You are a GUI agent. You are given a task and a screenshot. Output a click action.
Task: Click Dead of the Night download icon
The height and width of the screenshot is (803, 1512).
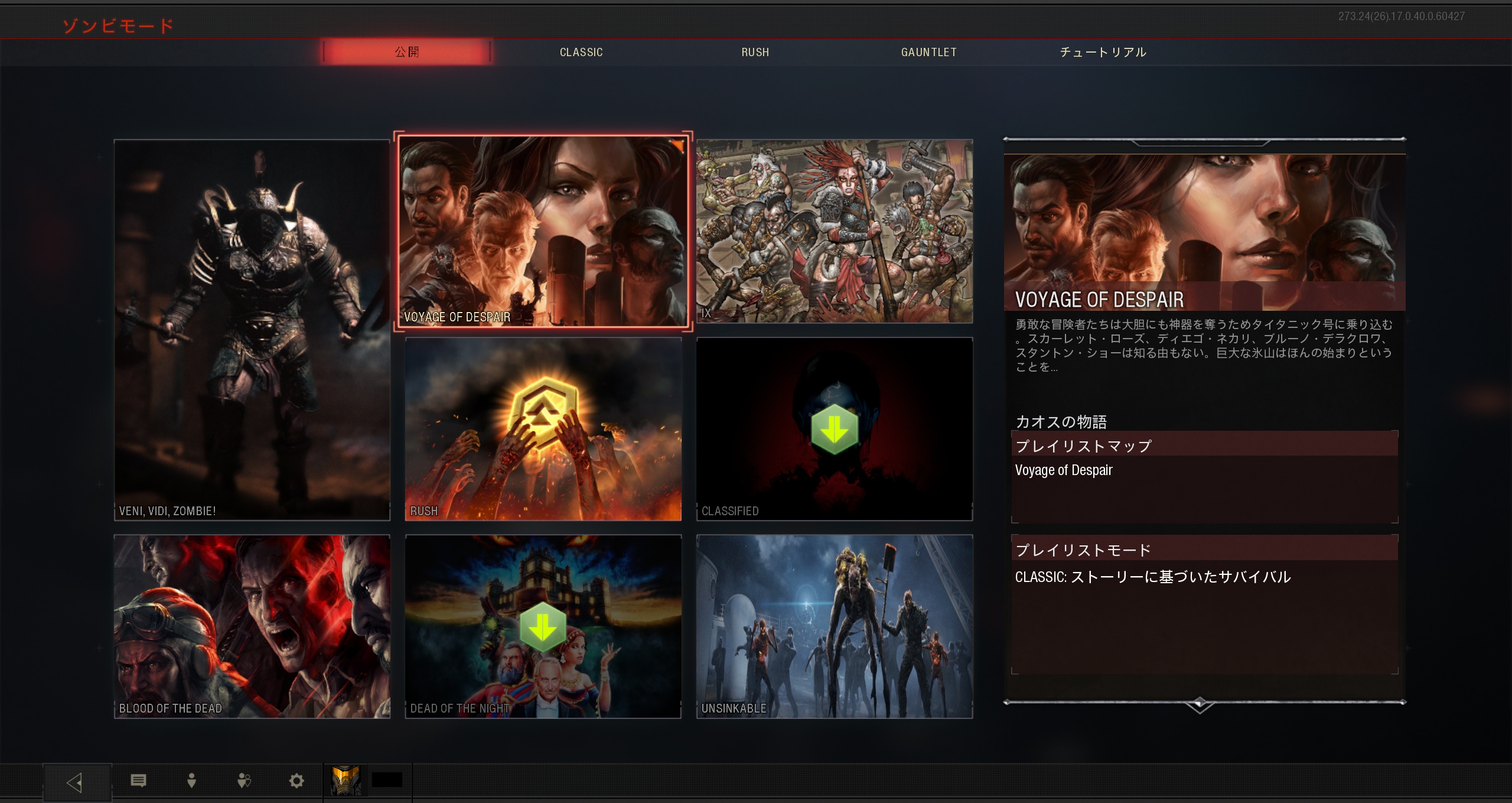click(x=543, y=627)
